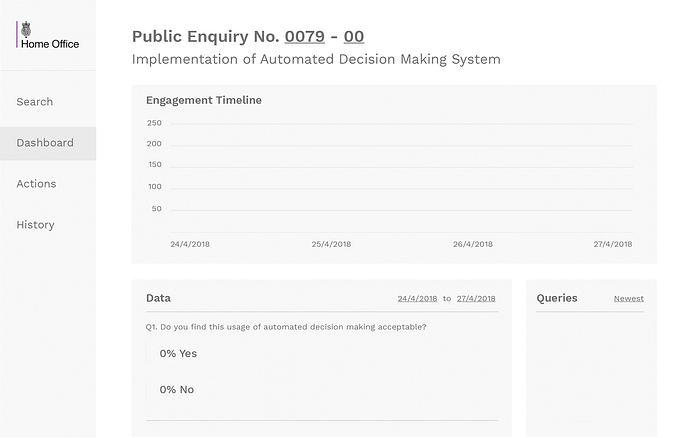This screenshot has width=700, height=438.
Task: Click the 250 gridline on the chart
Action: pyautogui.click(x=401, y=124)
